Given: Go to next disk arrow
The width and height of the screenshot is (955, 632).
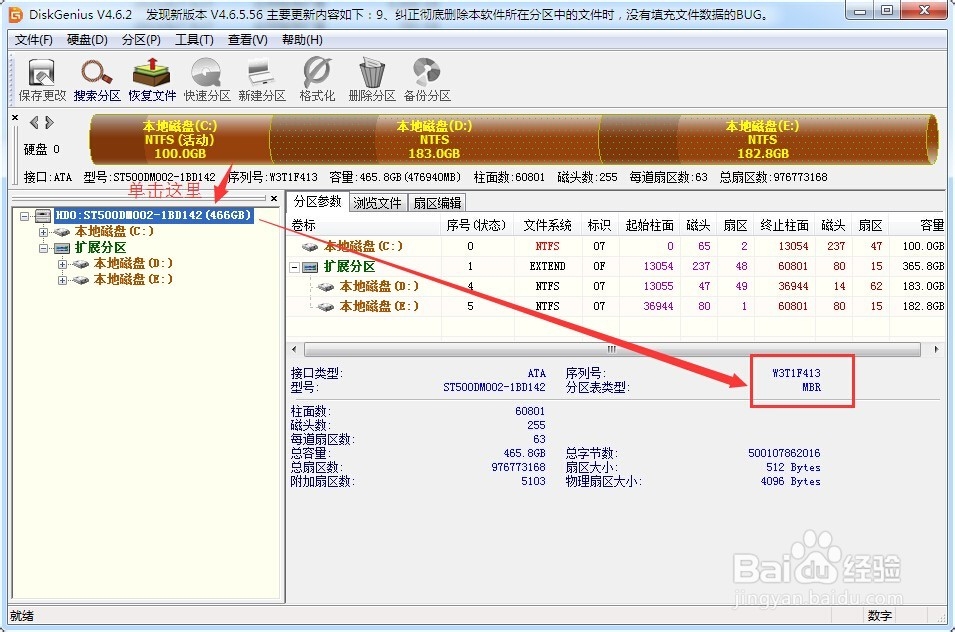Looking at the screenshot, I should coord(49,122).
